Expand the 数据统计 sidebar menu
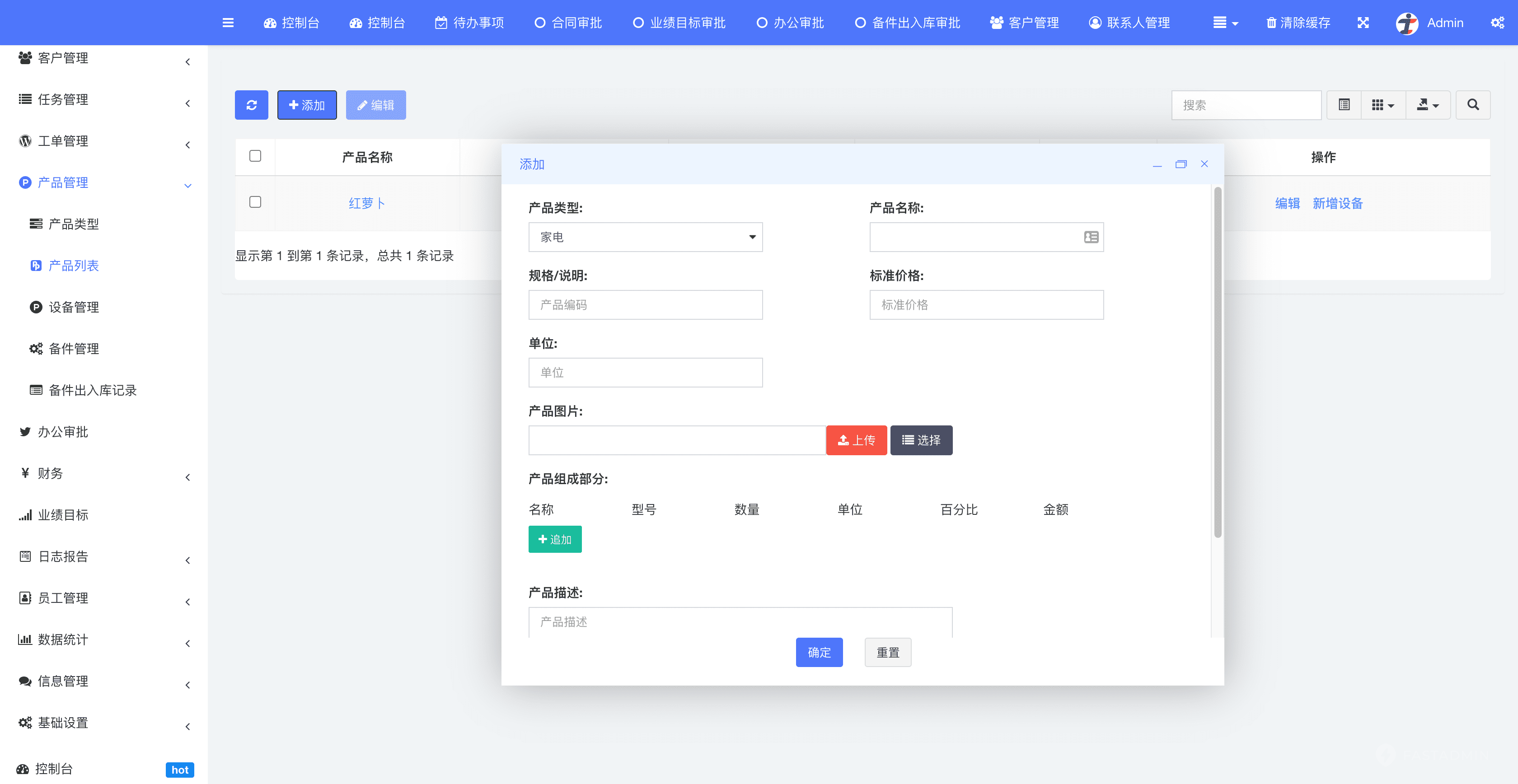1518x784 pixels. [104, 639]
